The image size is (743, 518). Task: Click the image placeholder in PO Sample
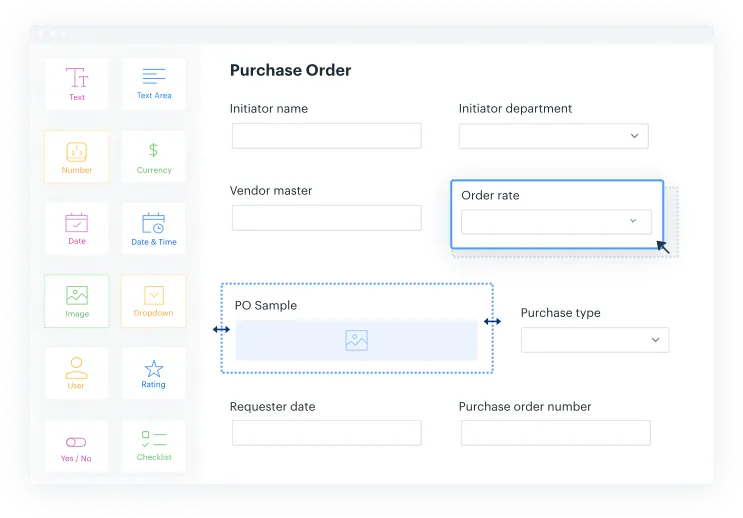(356, 340)
